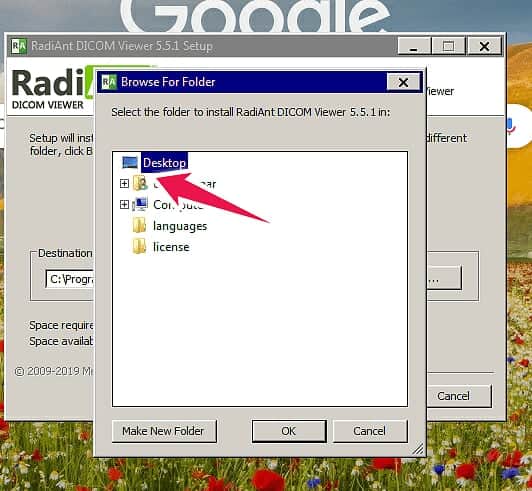Close the RadiAnt Setup window
Screen dimensions: 532x491
[x=484, y=46]
